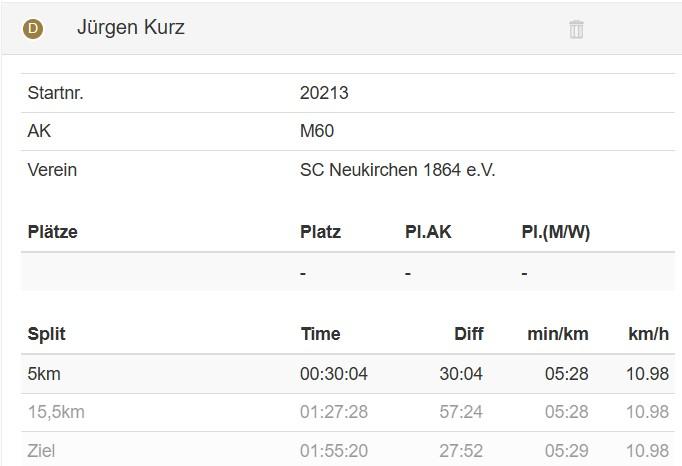The image size is (682, 466).
Task: Click the finish time 01:55:20
Action: pyautogui.click(x=334, y=451)
